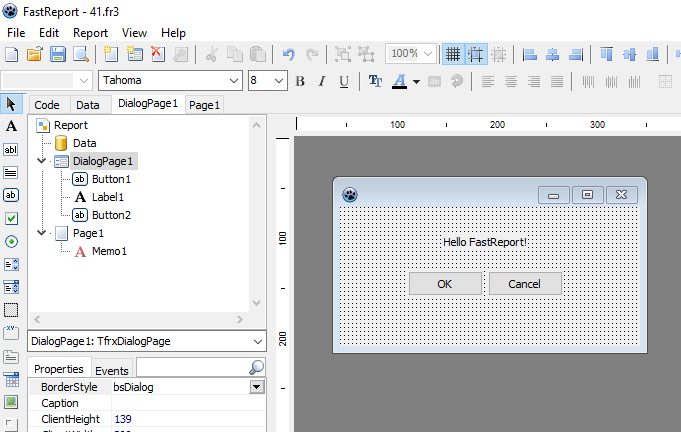The height and width of the screenshot is (432, 681).
Task: Click the OK button on dialog form
Action: pos(445,284)
